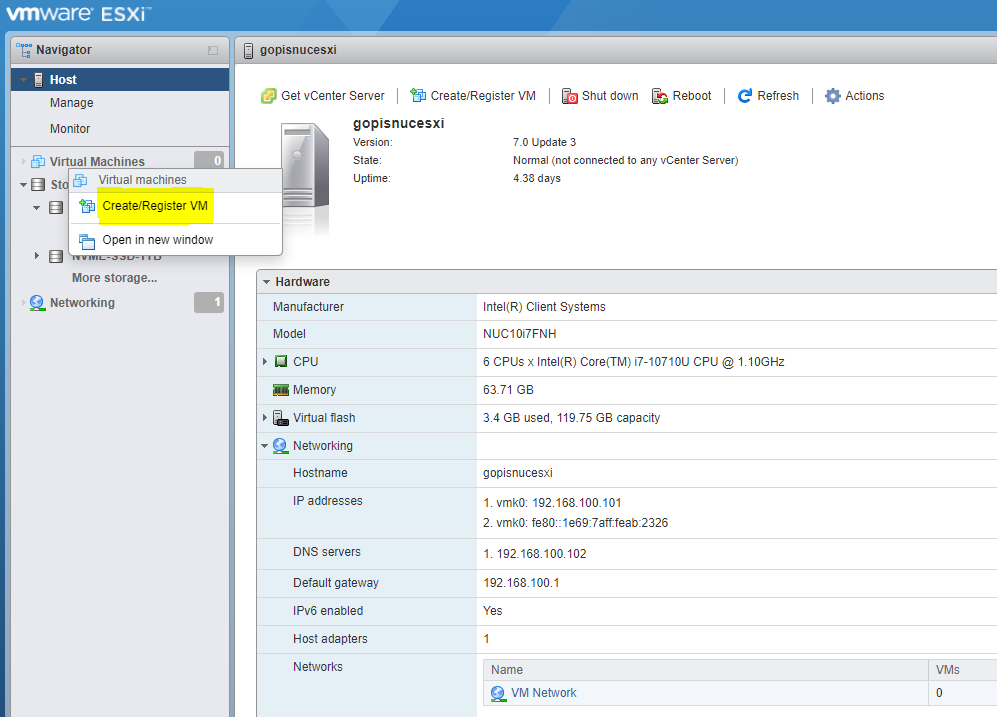Image resolution: width=997 pixels, height=717 pixels.
Task: Expand the Networking tree node in Navigator
Action: [x=24, y=303]
